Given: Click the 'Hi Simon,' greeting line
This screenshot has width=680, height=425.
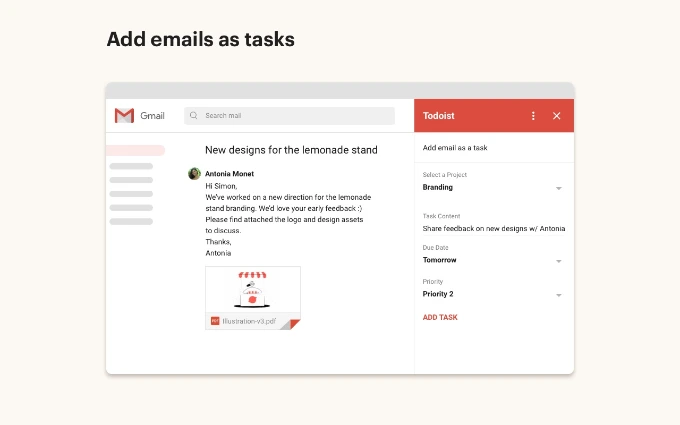Looking at the screenshot, I should pos(221,186).
